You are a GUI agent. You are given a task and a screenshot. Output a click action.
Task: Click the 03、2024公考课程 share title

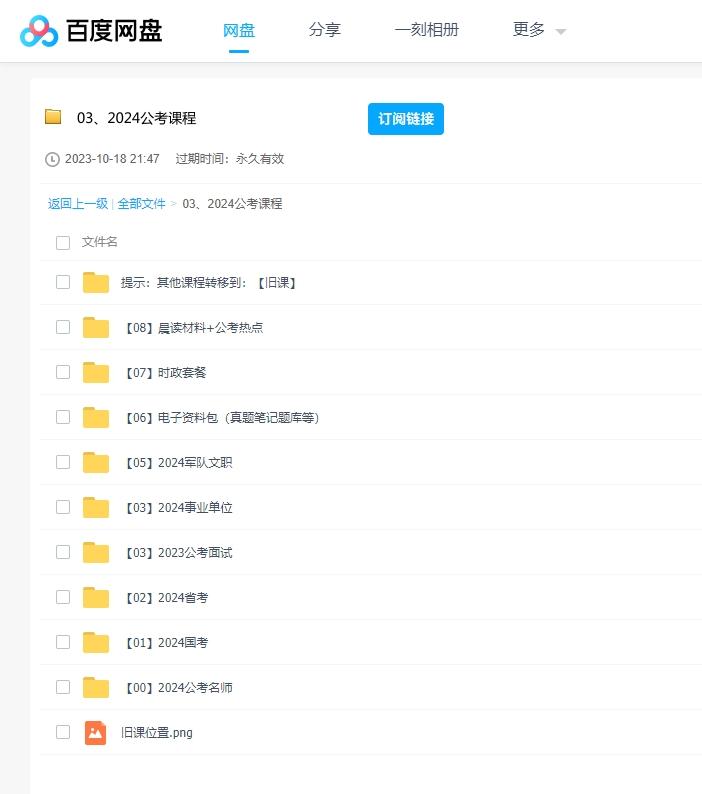click(136, 118)
